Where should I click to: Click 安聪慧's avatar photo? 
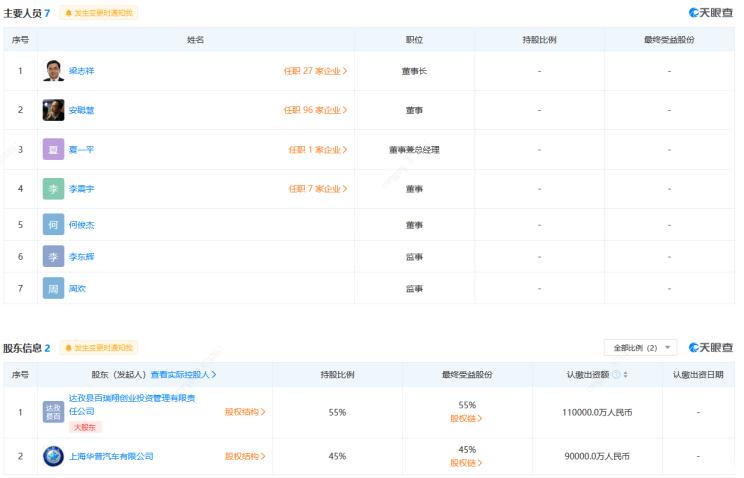[x=53, y=110]
